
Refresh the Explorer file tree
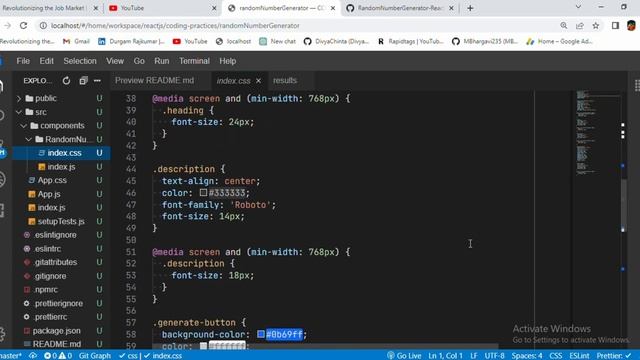coord(66,81)
